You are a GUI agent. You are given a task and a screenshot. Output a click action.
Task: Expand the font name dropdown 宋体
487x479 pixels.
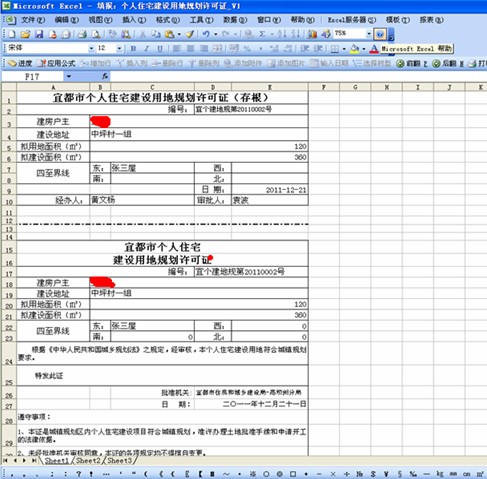click(x=91, y=49)
